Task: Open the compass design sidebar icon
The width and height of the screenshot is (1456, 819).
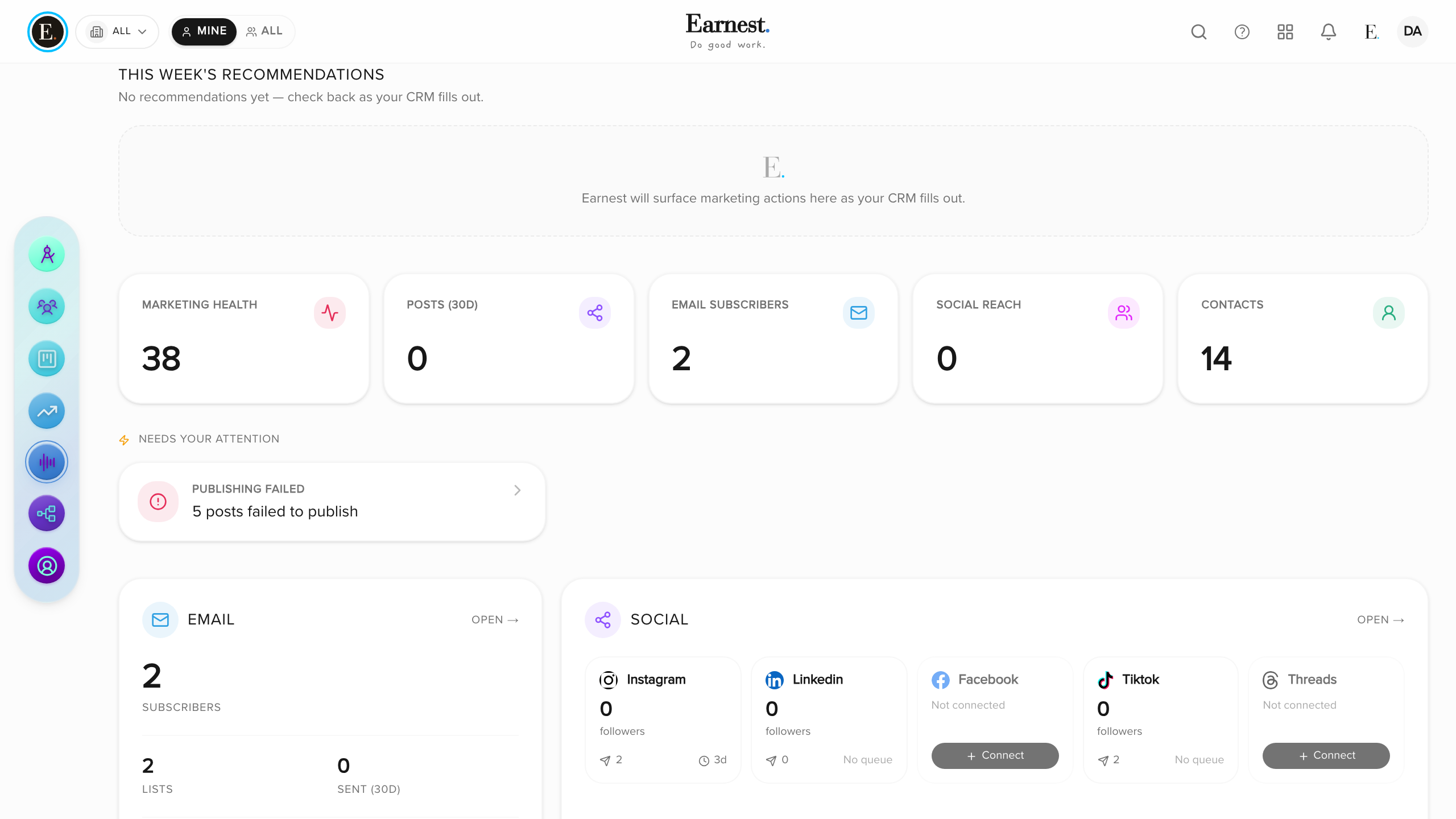Action: click(x=47, y=254)
